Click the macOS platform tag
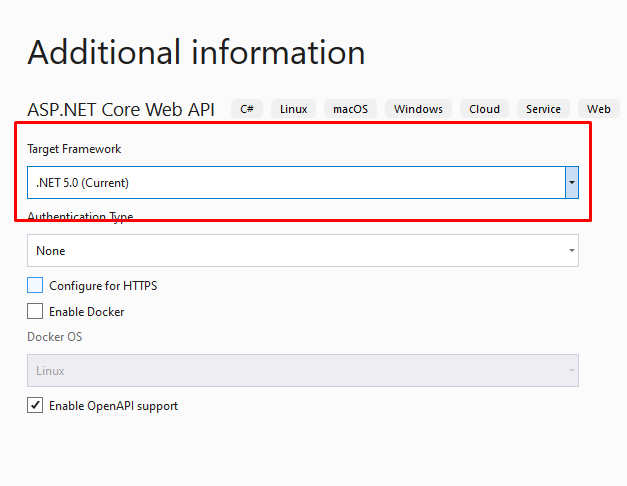Screen dimensions: 627x486 point(350,109)
